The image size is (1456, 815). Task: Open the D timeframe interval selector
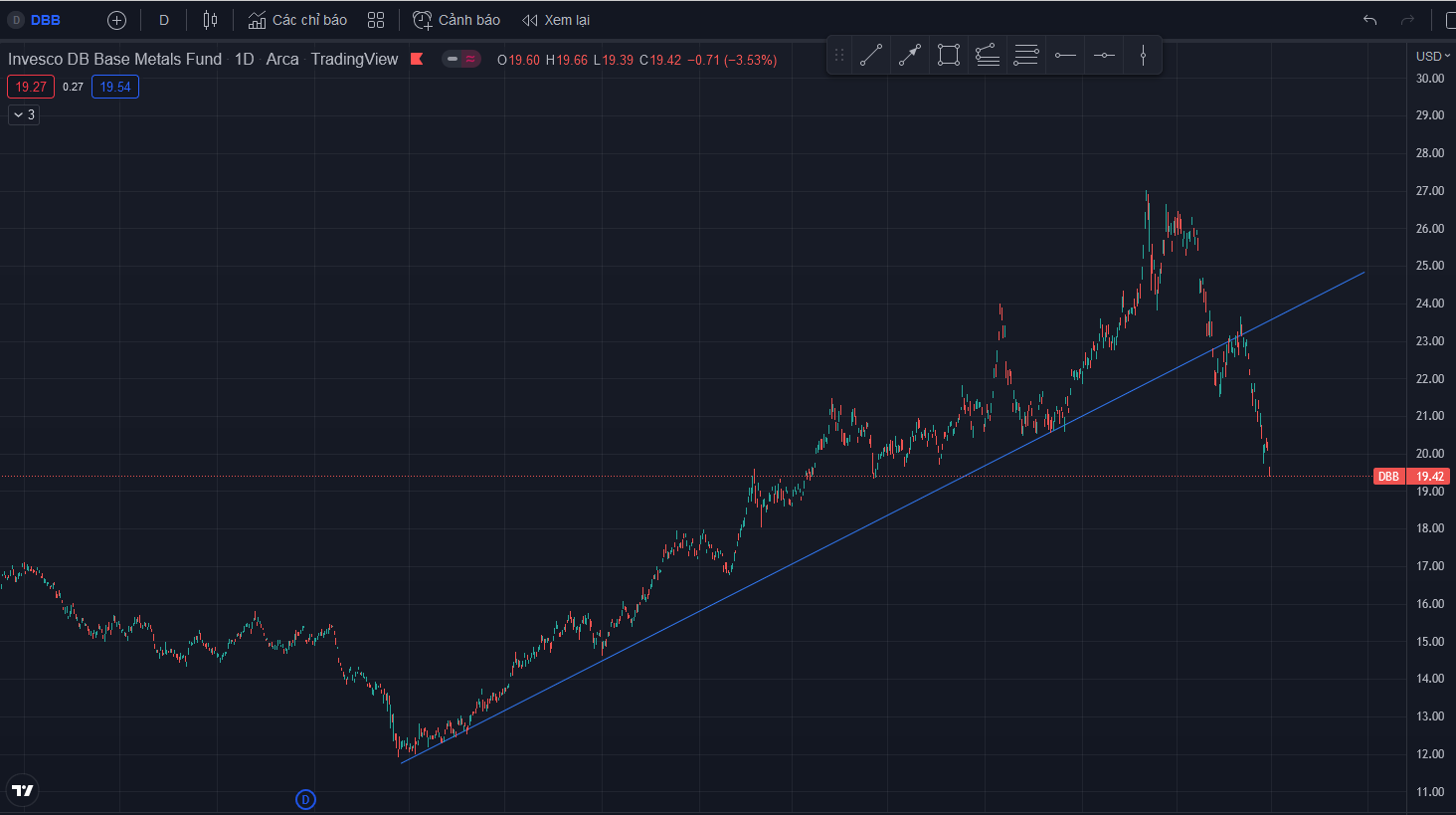[x=164, y=20]
